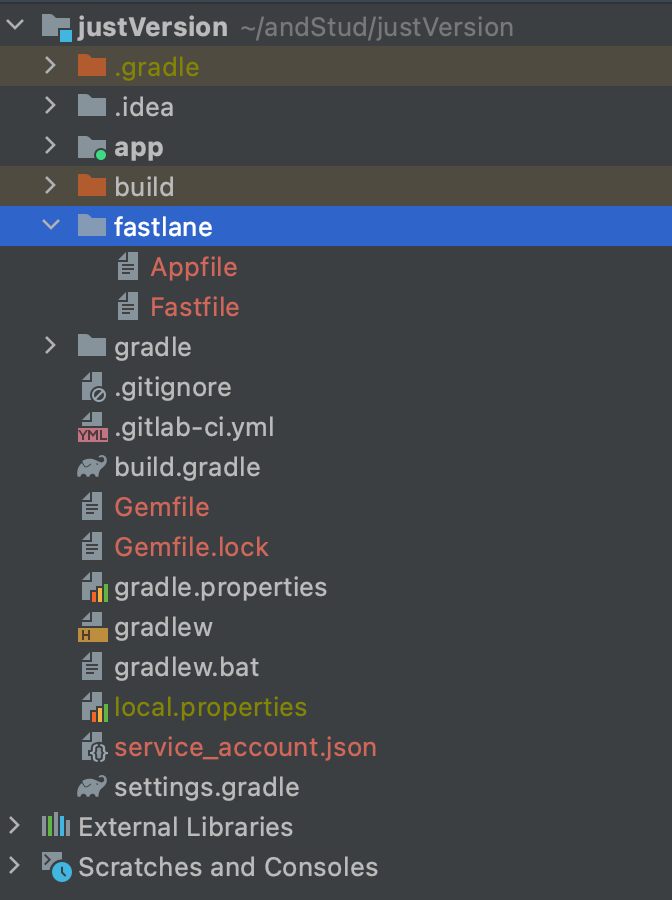Screen dimensions: 672x900
Task: Click the .gitignore file icon
Action: (93, 387)
